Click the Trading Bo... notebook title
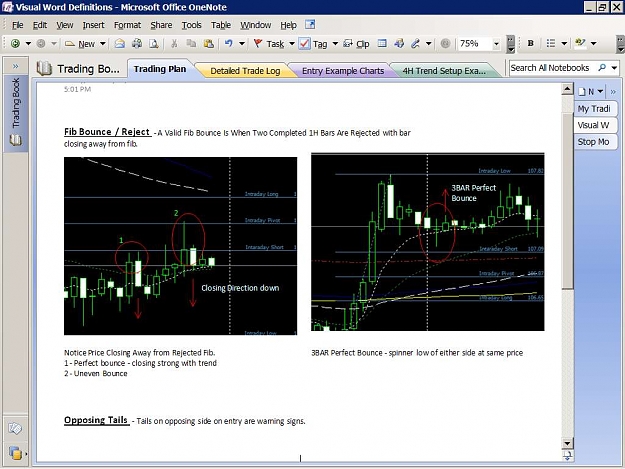Viewport: 625px width, 469px height. tap(78, 69)
